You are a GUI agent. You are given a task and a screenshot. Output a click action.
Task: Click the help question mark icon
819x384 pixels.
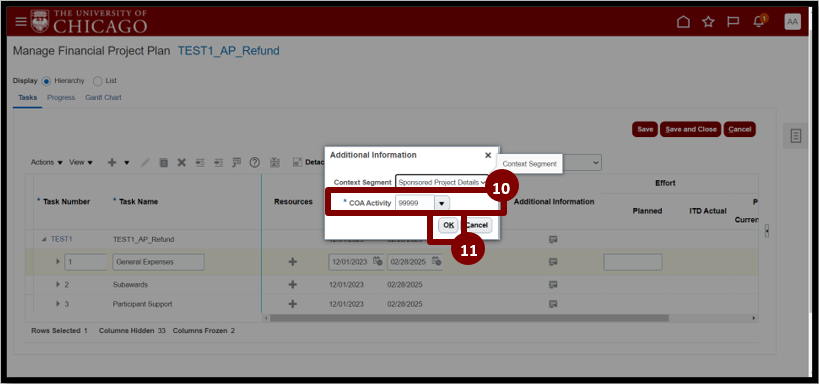tap(255, 162)
